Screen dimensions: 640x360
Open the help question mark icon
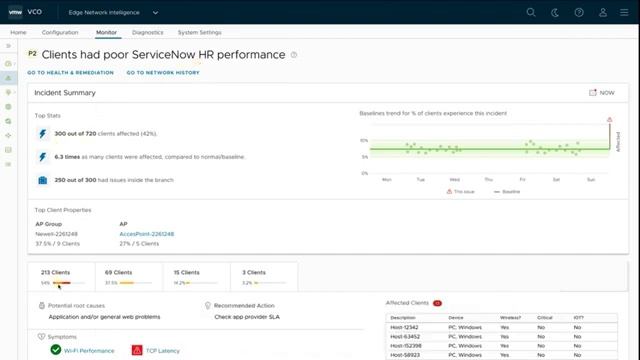point(579,13)
